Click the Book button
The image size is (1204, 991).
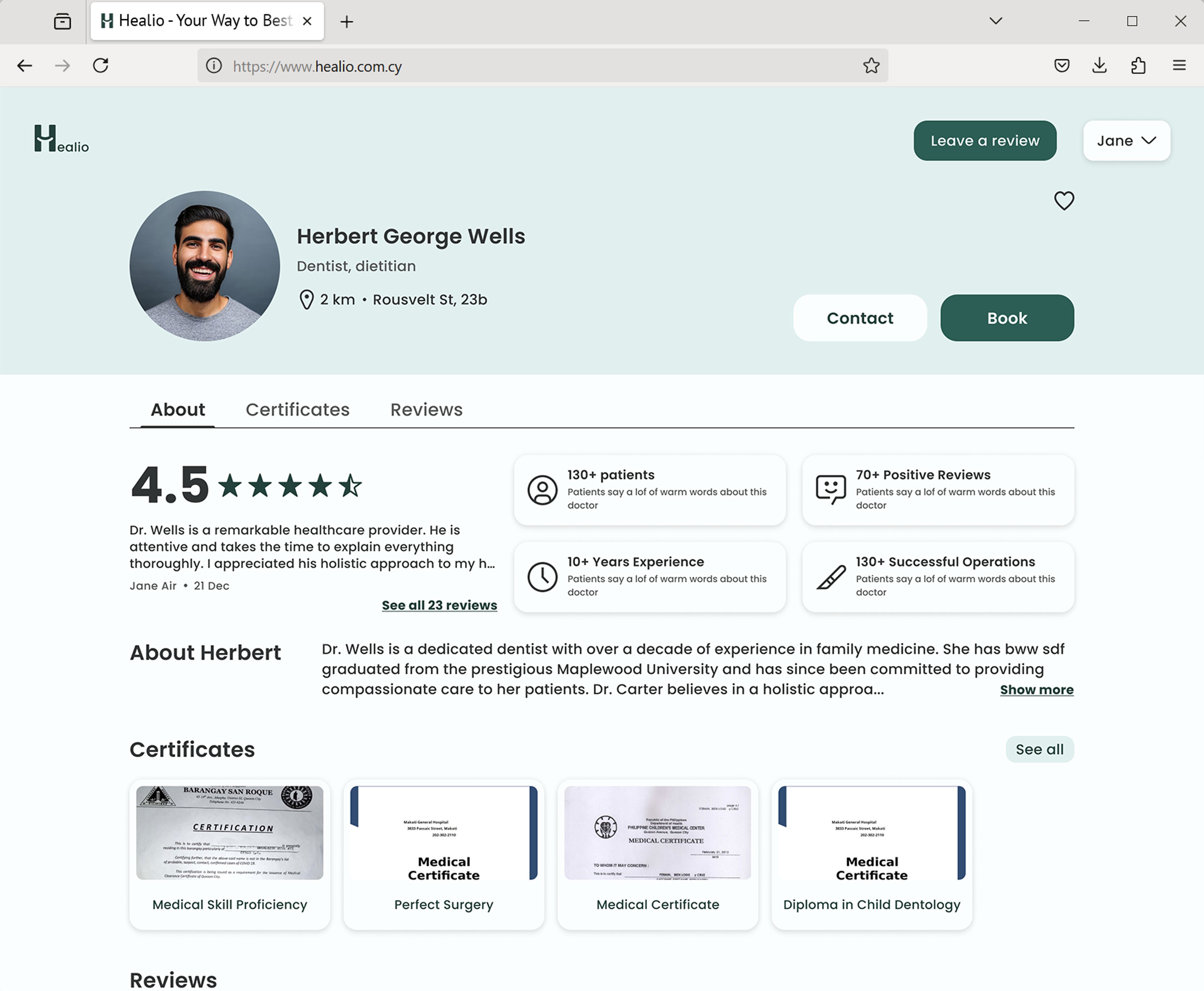[x=1007, y=318]
